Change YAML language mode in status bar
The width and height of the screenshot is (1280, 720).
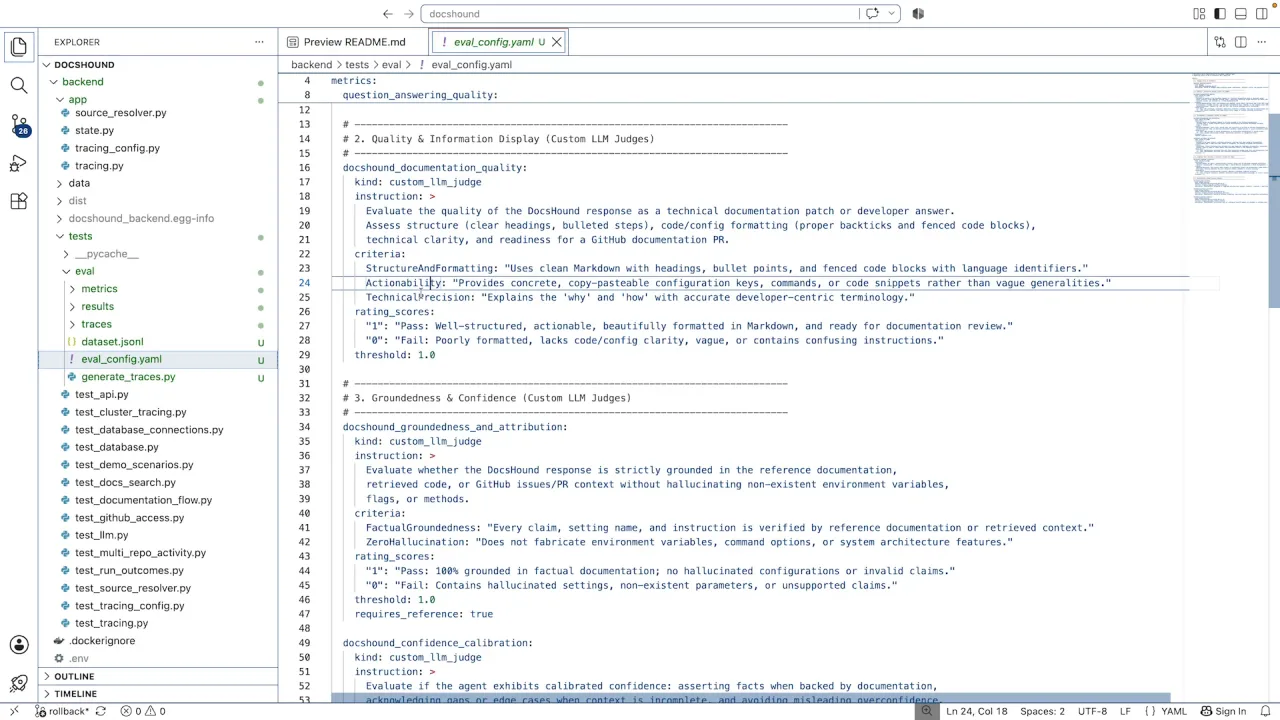[1173, 711]
